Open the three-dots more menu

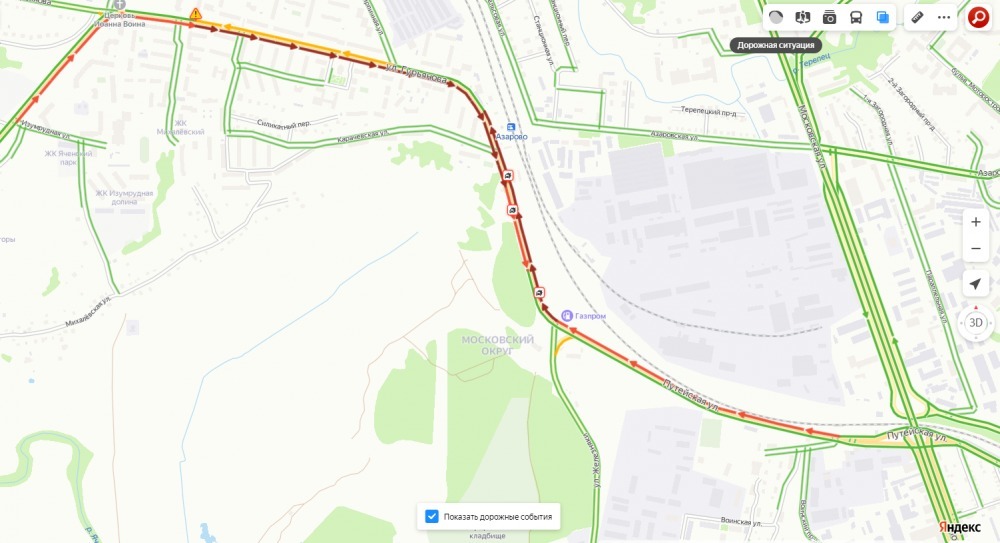pyautogui.click(x=944, y=17)
